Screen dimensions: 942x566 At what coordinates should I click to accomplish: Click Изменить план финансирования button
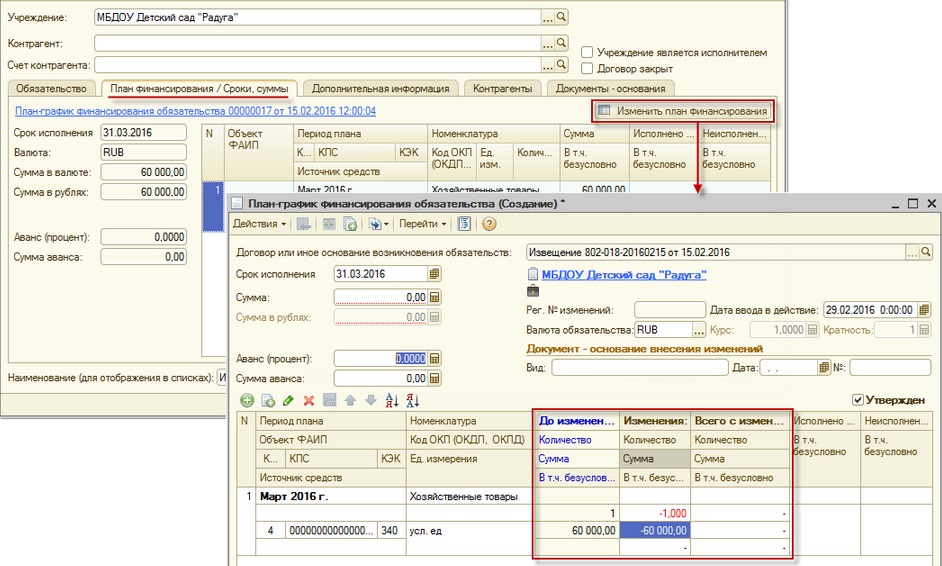[683, 111]
